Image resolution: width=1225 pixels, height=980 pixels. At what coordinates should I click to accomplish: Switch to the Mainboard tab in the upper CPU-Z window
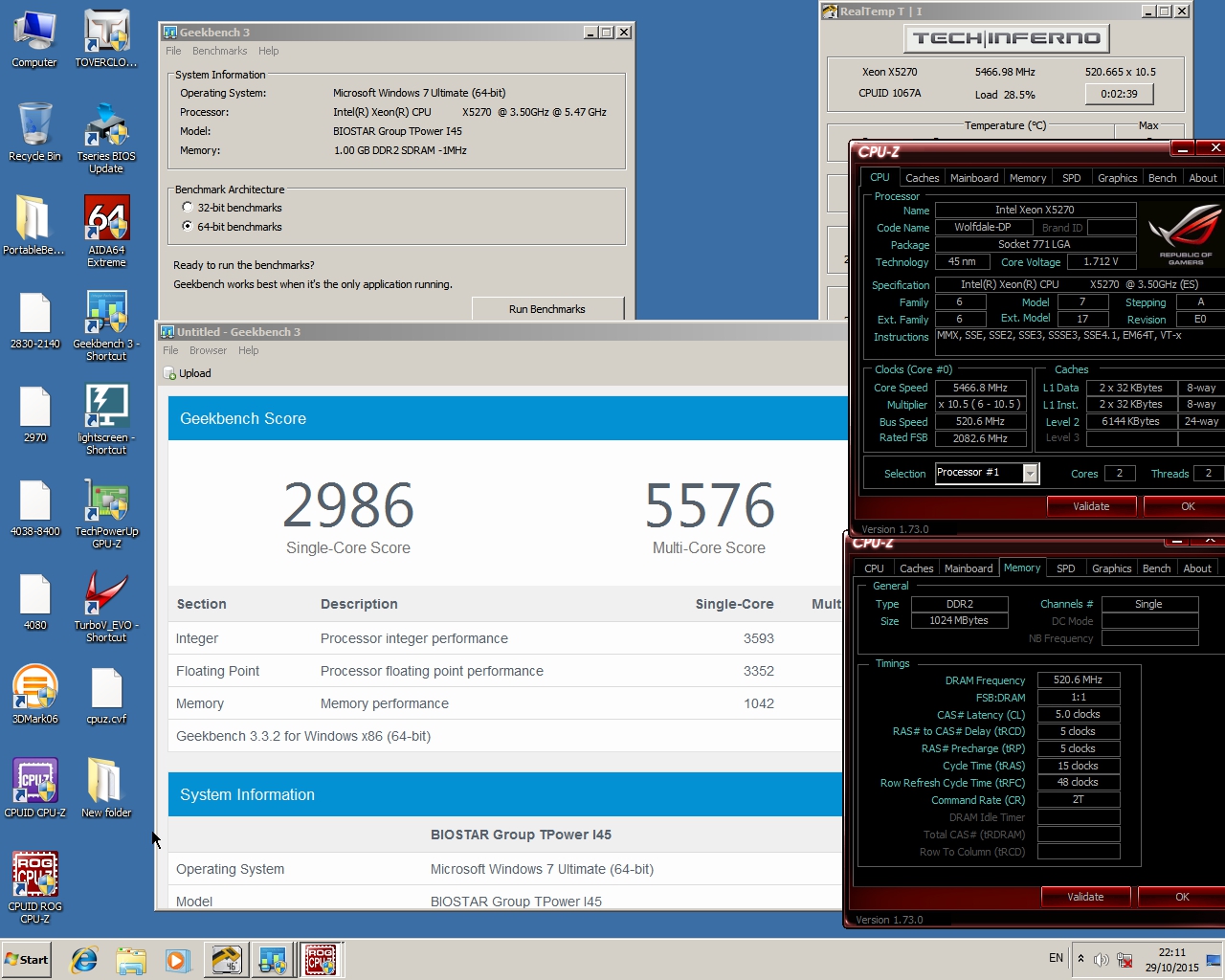click(974, 178)
